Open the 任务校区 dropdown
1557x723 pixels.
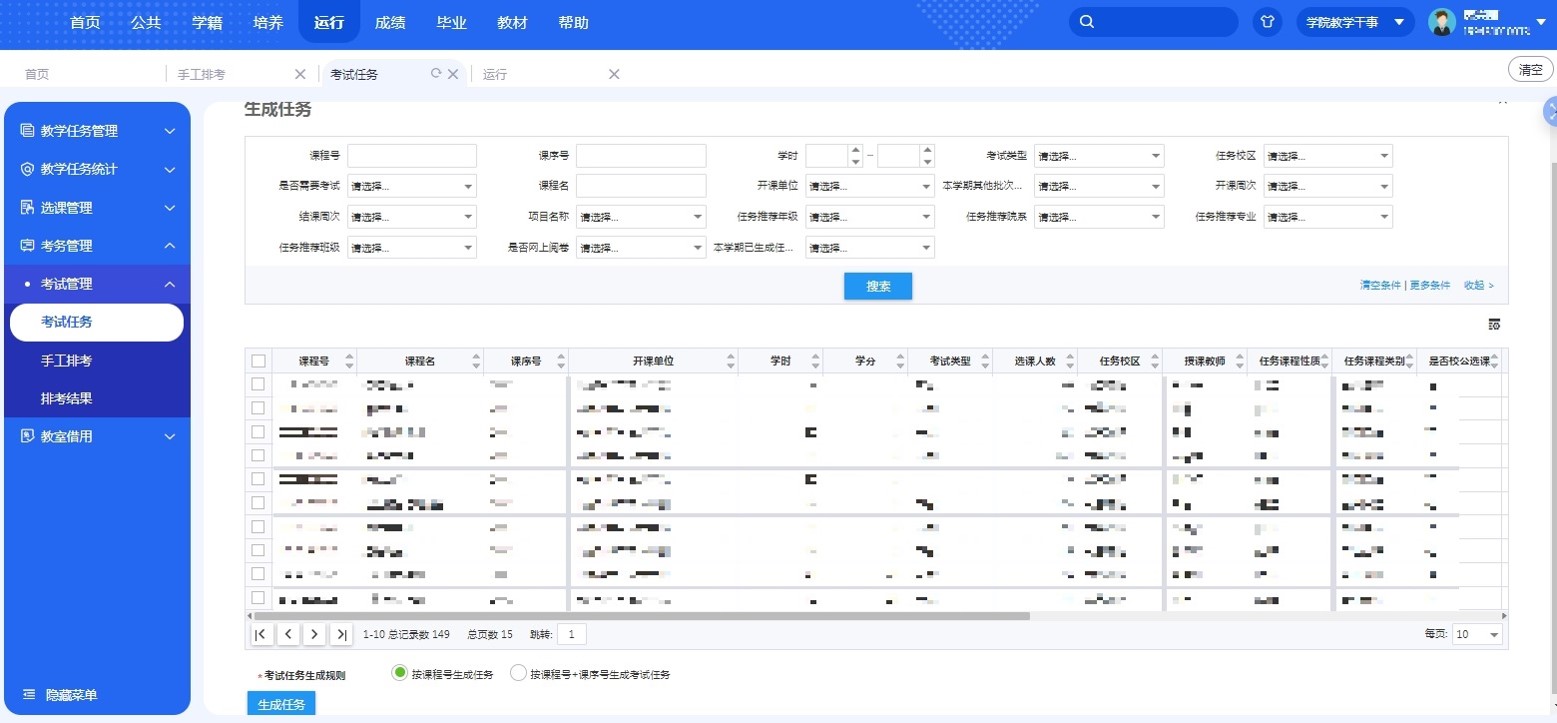(x=1328, y=156)
